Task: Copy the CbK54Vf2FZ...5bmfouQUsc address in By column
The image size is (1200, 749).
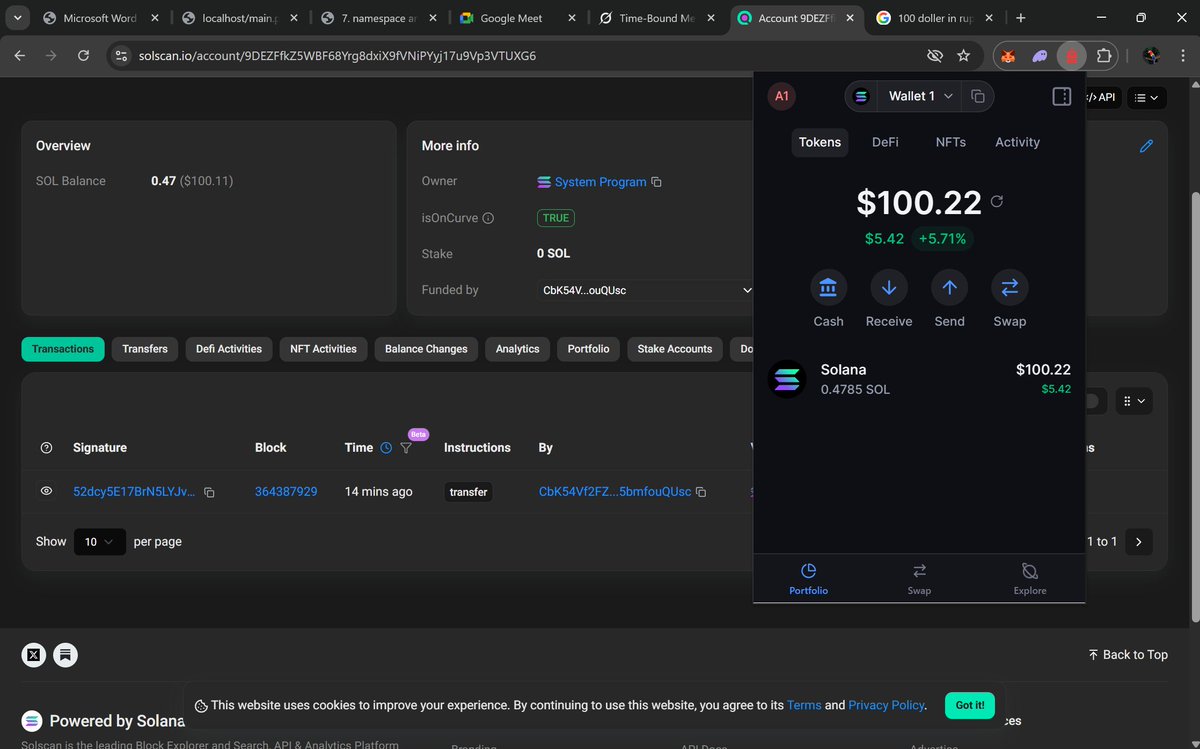Action: [701, 492]
